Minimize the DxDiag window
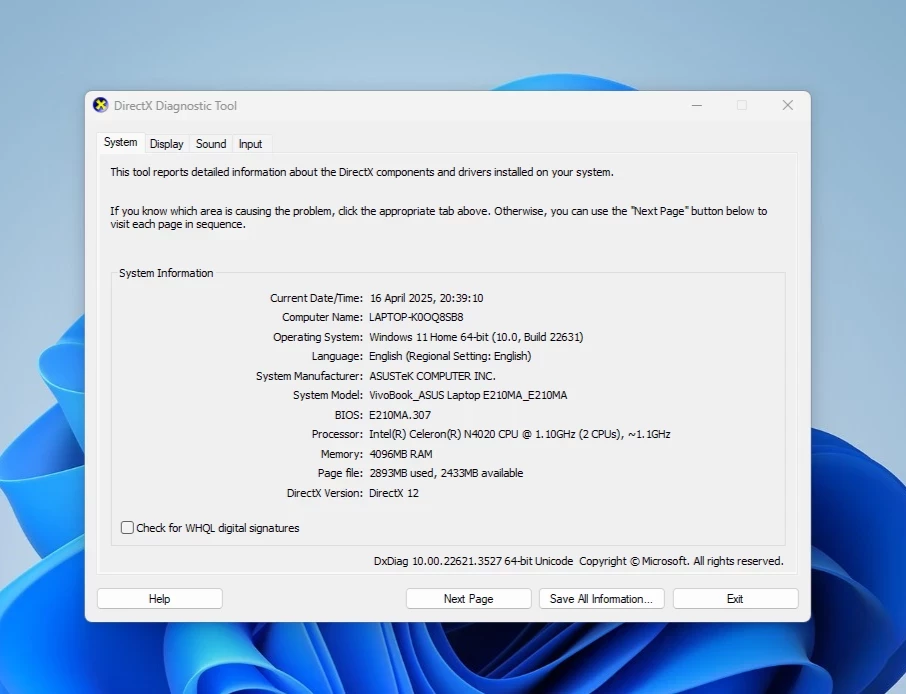 click(697, 105)
